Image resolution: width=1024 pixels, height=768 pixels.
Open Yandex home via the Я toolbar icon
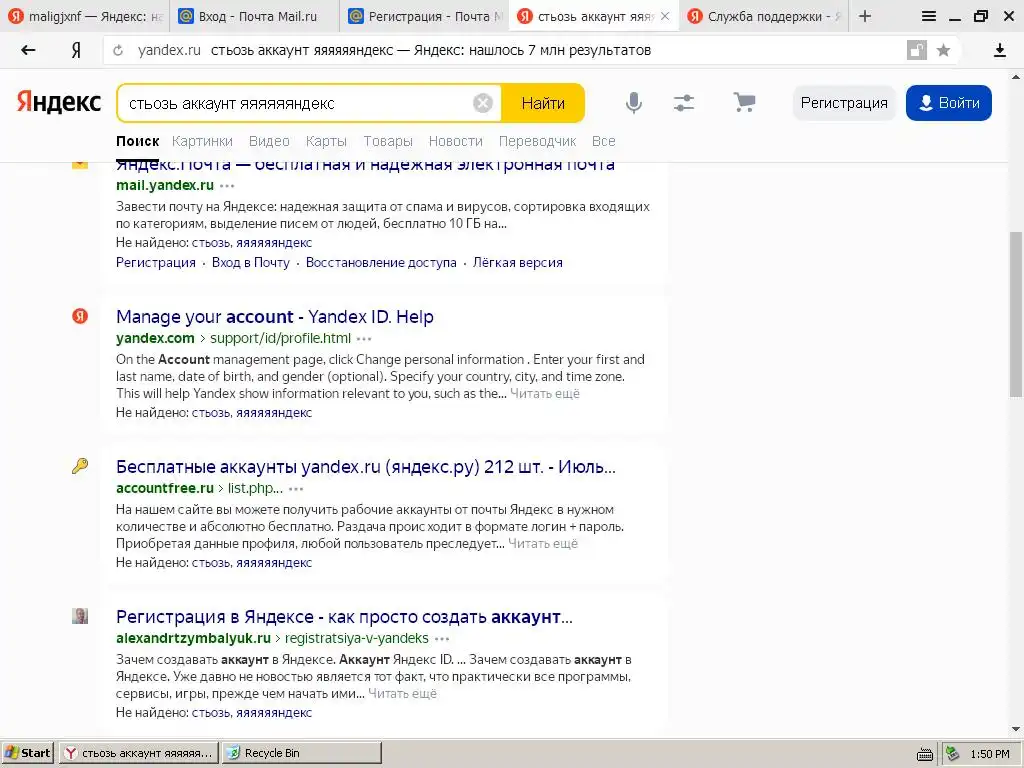[76, 50]
